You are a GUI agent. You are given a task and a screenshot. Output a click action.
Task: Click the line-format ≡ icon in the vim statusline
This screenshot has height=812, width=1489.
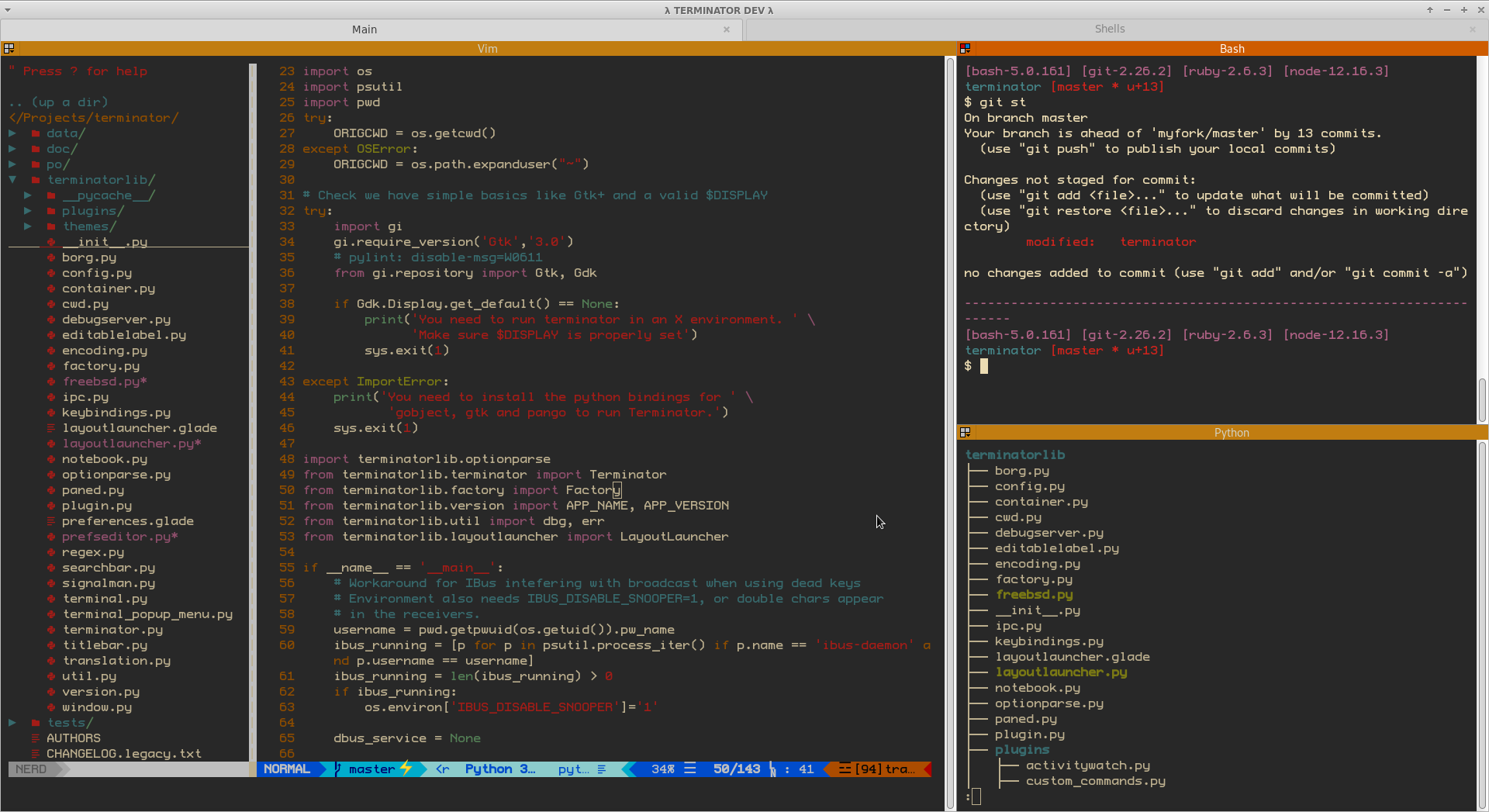click(x=690, y=769)
